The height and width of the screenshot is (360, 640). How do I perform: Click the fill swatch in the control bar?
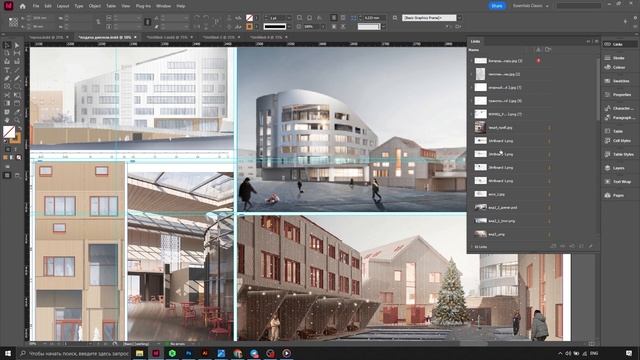click(x=249, y=18)
